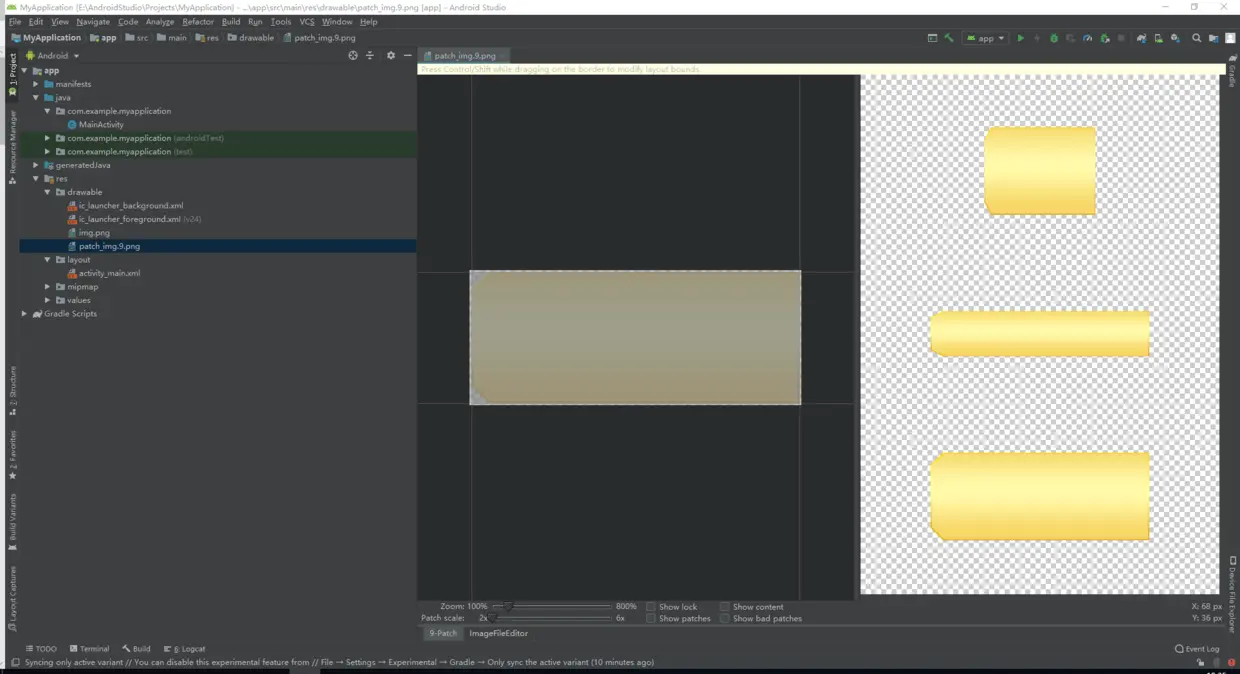Adjust the Zoom slider
Image resolution: width=1240 pixels, height=674 pixels.
[x=553, y=606]
